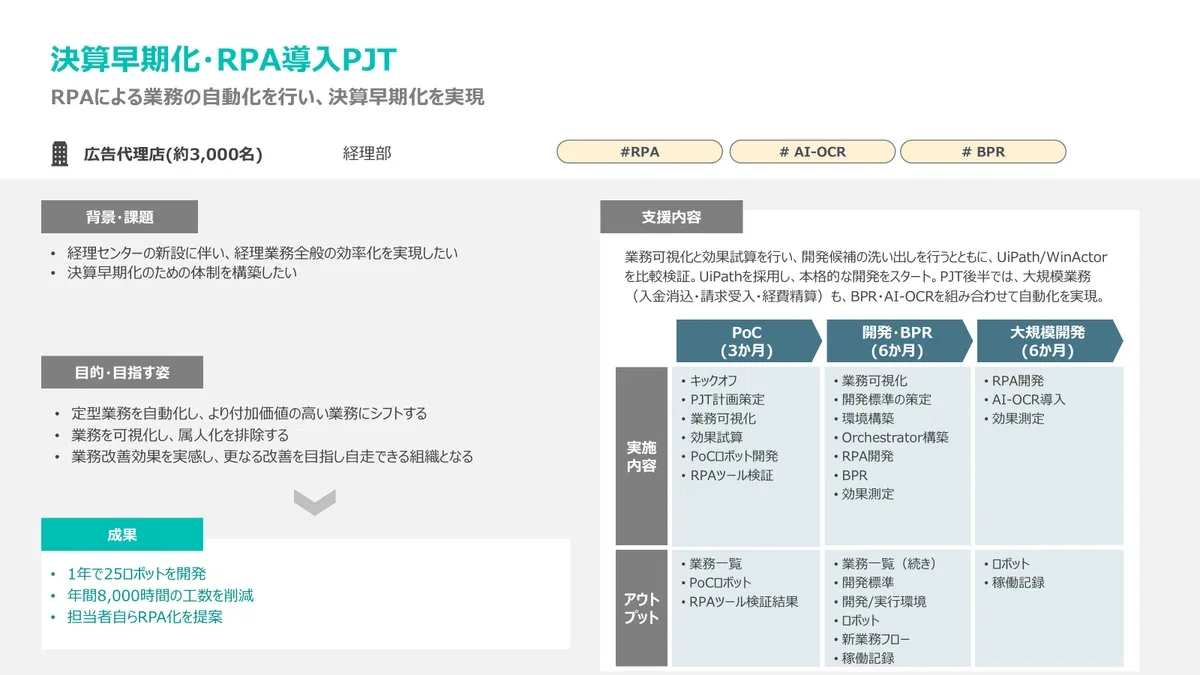Select the # BPR tag
Screen dimensions: 1200x675
(x=982, y=152)
